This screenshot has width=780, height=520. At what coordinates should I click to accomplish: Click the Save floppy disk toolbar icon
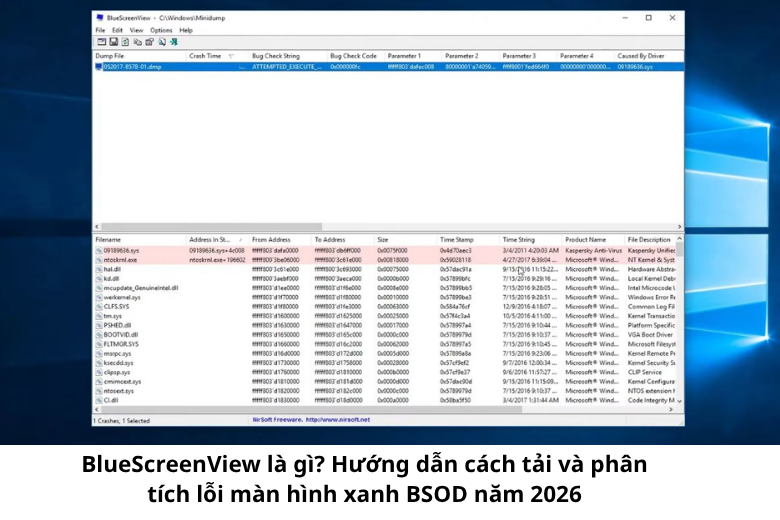tap(113, 42)
